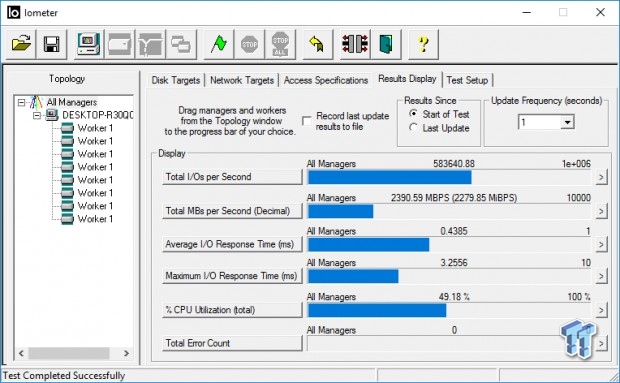Expand Average I/O Response Time arrow button
This screenshot has width=620, height=383.
click(x=601, y=244)
